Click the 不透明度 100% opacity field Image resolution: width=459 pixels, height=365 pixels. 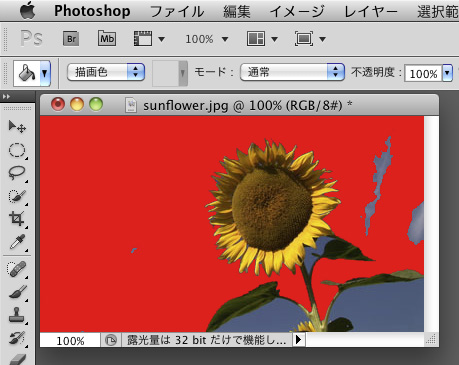tap(423, 74)
